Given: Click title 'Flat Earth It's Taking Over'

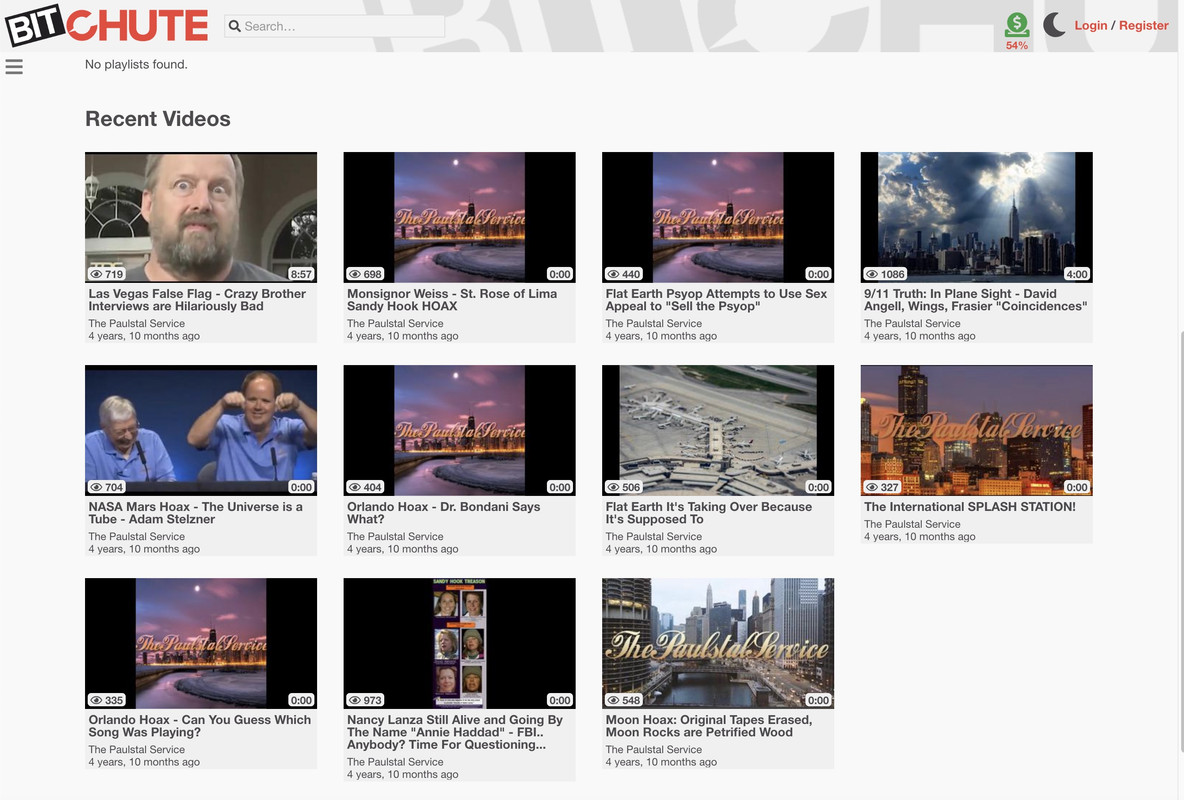Looking at the screenshot, I should 708,513.
